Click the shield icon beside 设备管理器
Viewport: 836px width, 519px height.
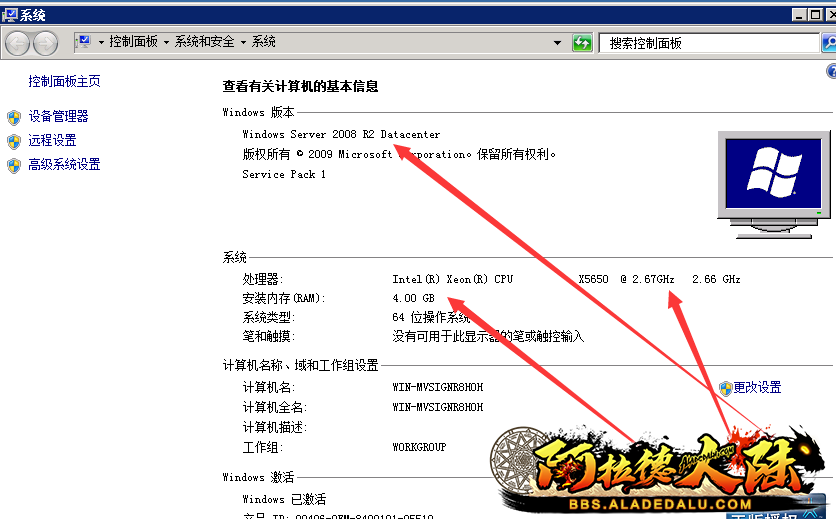[14, 117]
